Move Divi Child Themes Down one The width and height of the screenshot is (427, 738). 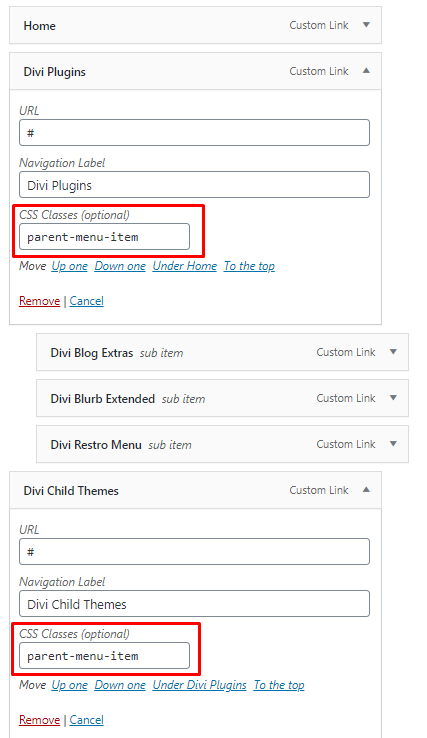120,685
